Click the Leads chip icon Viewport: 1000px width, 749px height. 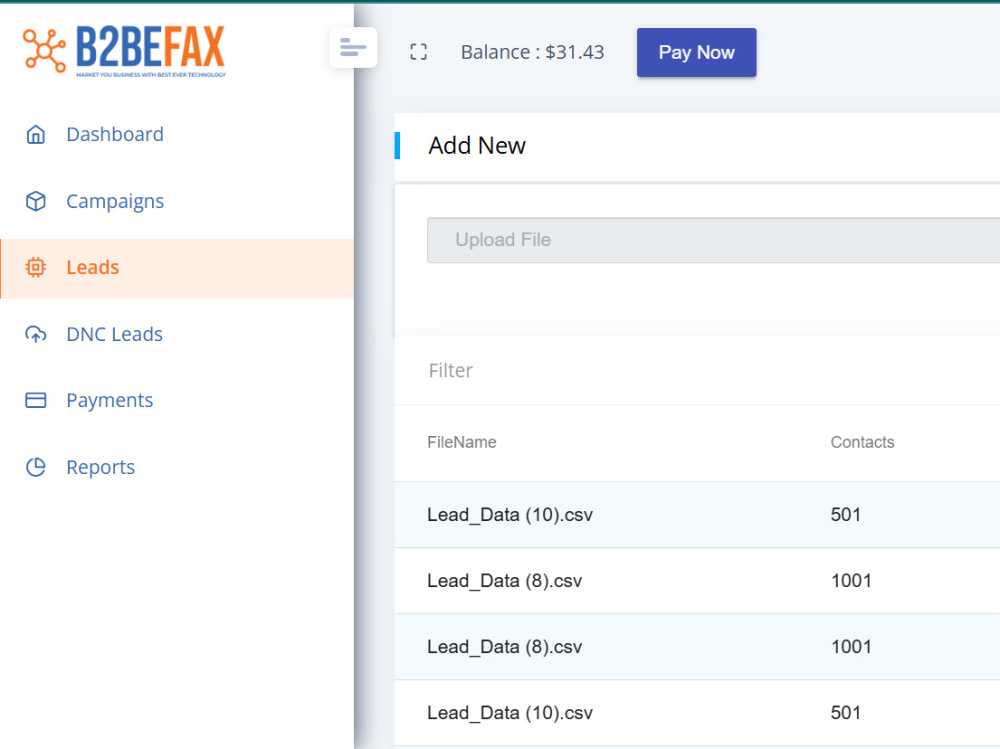(x=36, y=267)
